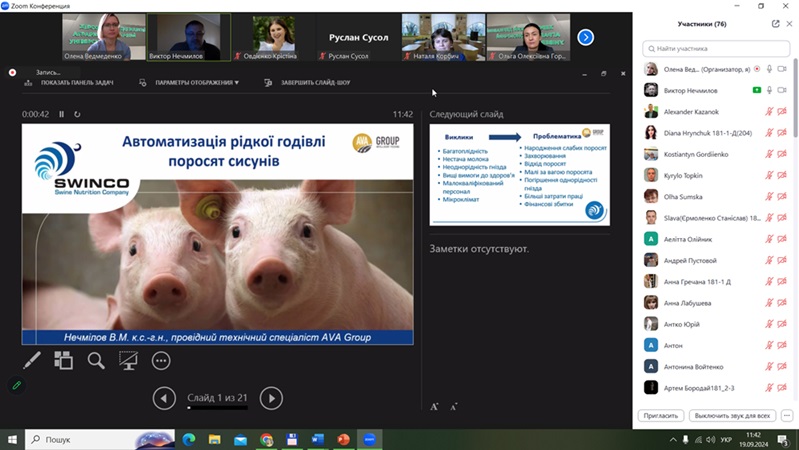Open system tray volume icon
799x450 pixels.
tap(711, 439)
